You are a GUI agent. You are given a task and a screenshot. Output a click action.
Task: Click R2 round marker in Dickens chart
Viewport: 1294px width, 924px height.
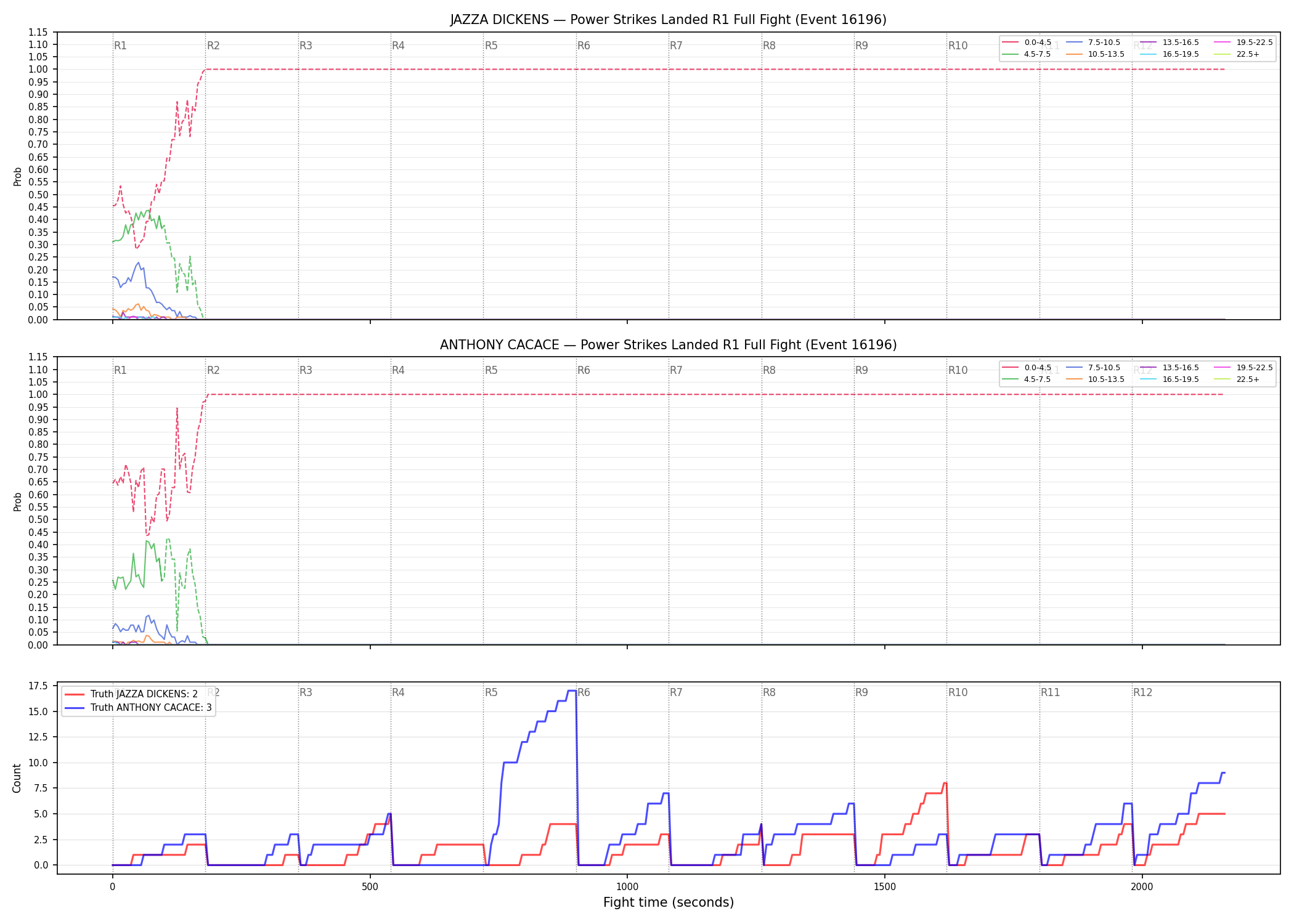pyautogui.click(x=213, y=46)
